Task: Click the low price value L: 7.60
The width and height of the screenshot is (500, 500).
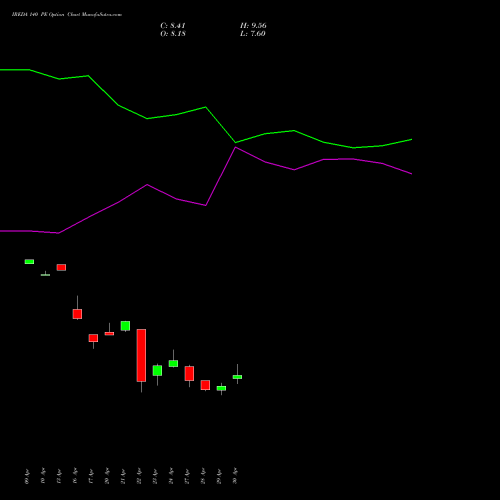Action: coord(253,34)
